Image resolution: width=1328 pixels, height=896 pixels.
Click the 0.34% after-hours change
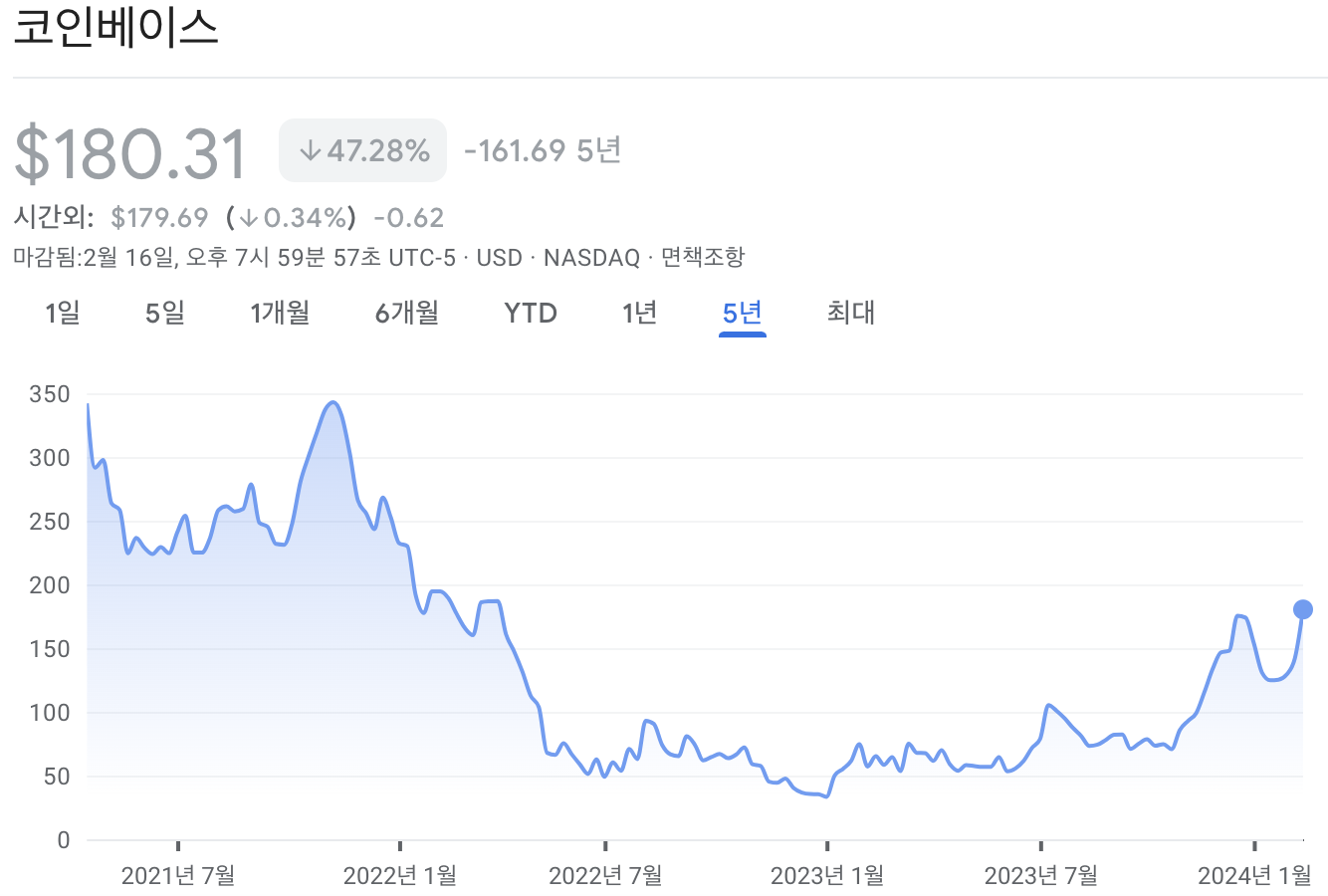click(291, 217)
